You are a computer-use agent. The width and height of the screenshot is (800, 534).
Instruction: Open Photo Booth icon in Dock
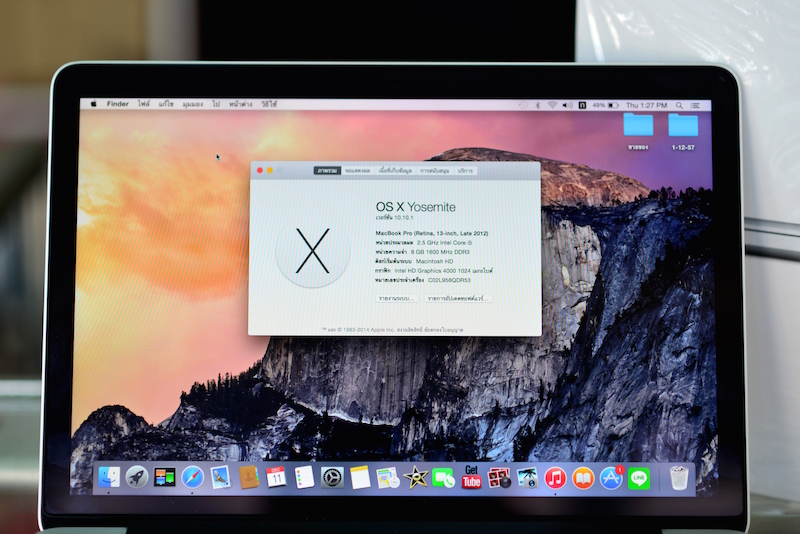499,478
